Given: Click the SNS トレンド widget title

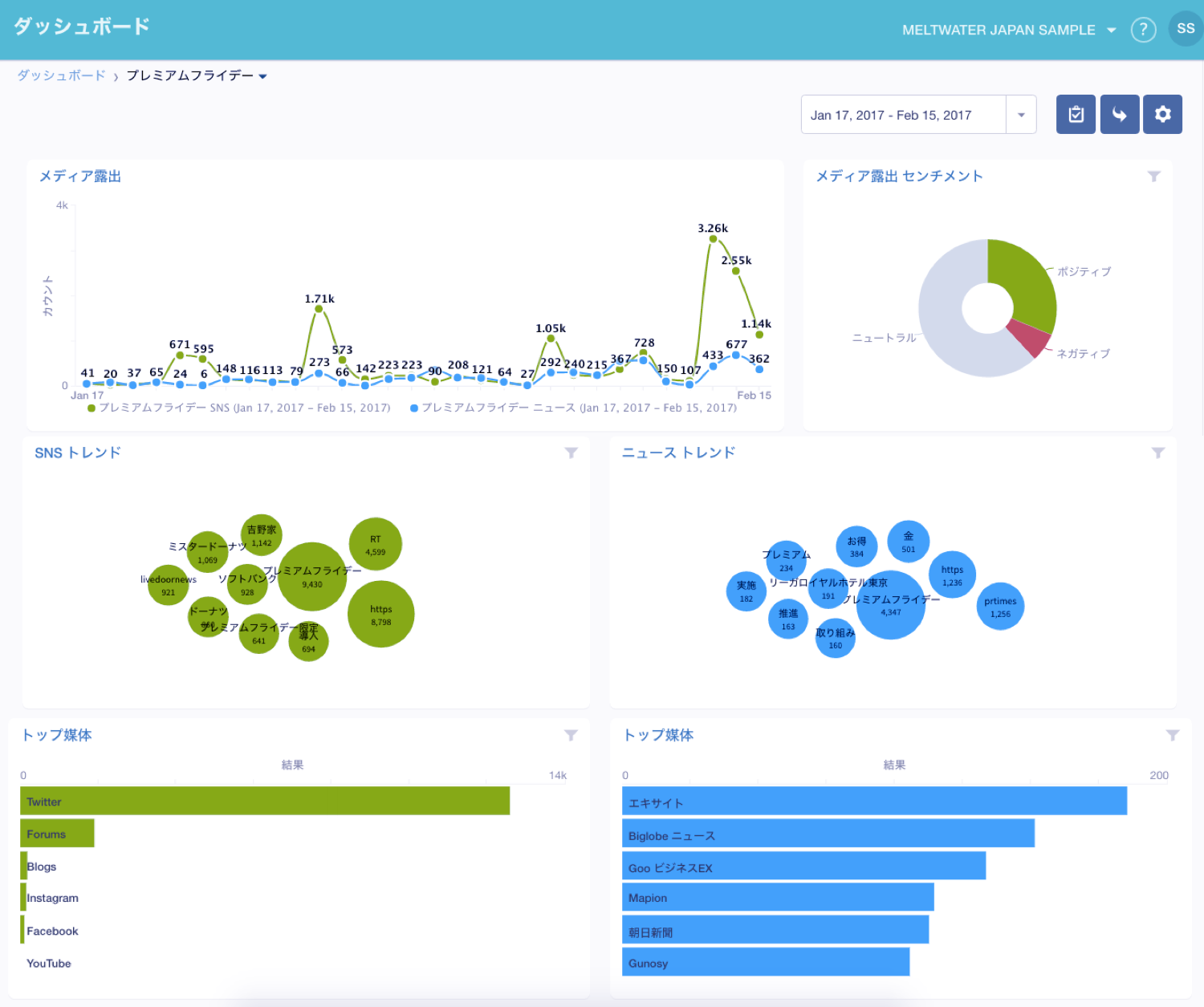Looking at the screenshot, I should pyautogui.click(x=78, y=453).
